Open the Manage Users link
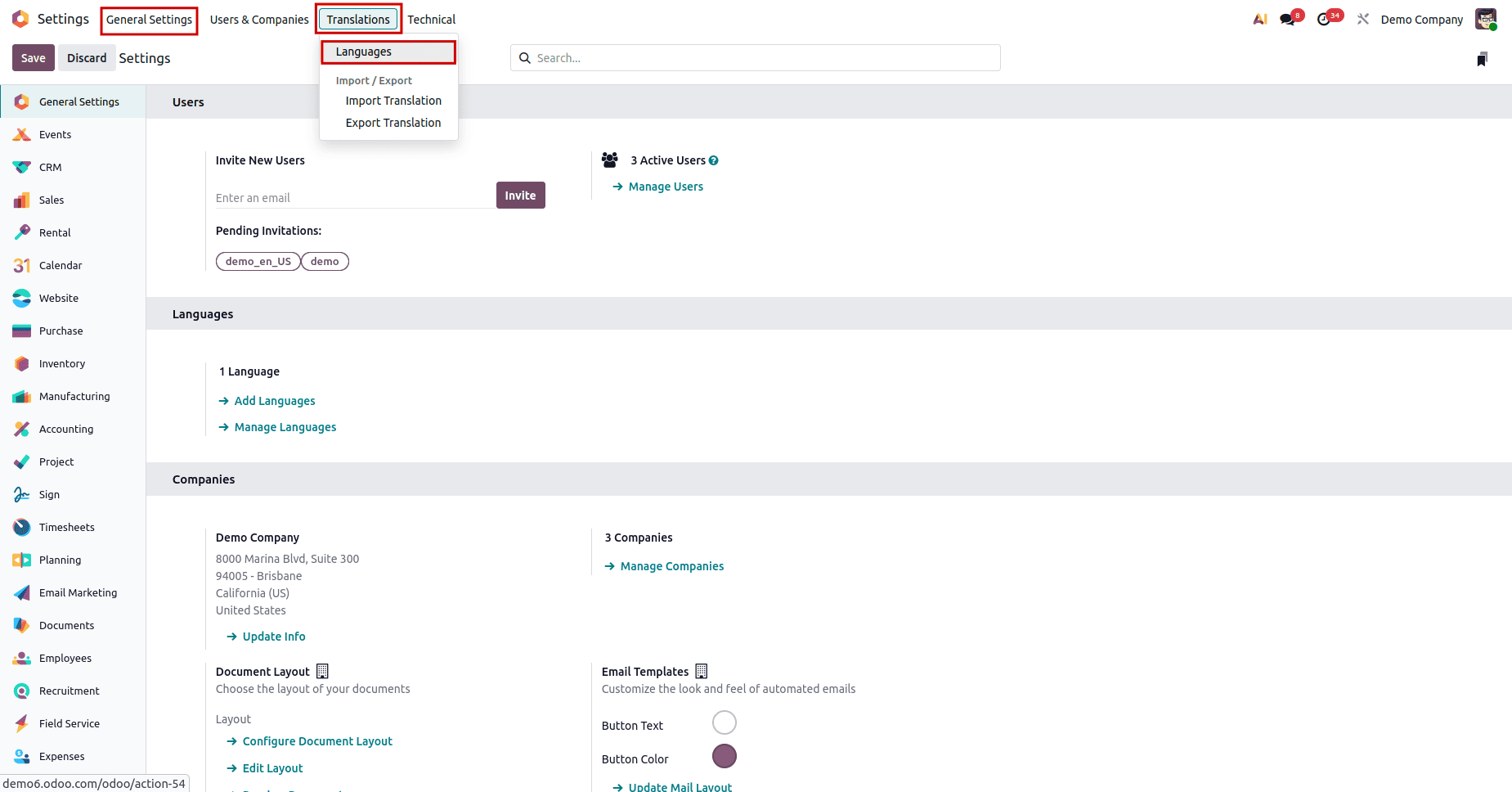Viewport: 1512px width, 792px height. (x=665, y=186)
